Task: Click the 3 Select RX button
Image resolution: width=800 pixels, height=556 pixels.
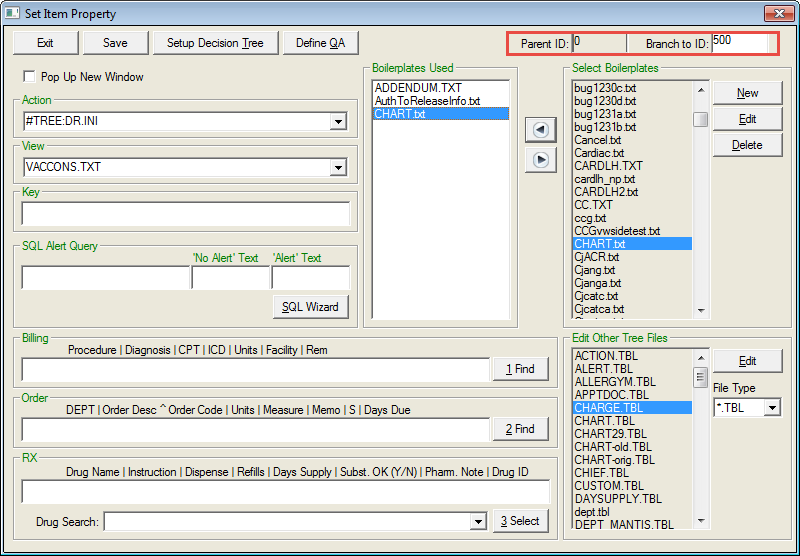Action: tap(520, 521)
